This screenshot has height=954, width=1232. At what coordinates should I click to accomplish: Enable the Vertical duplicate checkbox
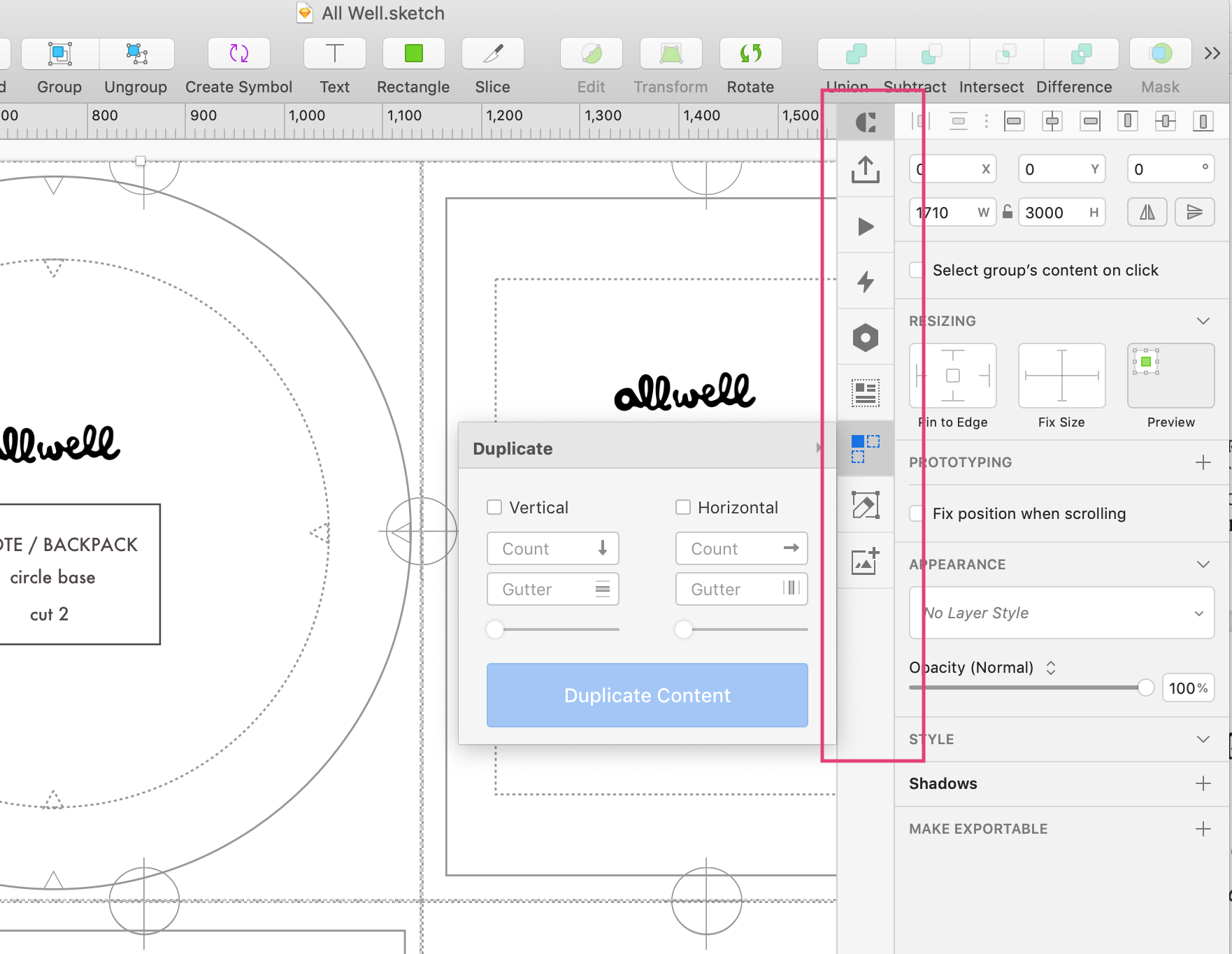click(x=494, y=507)
